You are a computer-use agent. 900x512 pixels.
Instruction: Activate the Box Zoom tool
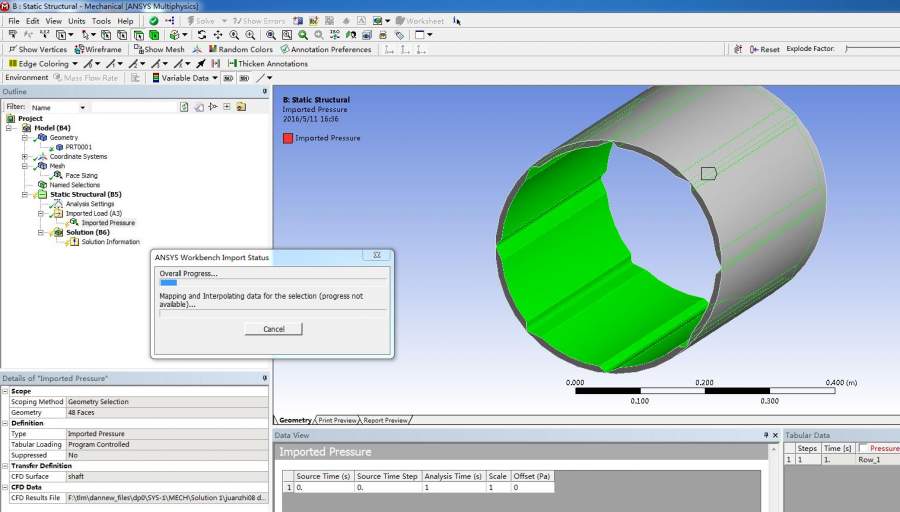coord(250,35)
